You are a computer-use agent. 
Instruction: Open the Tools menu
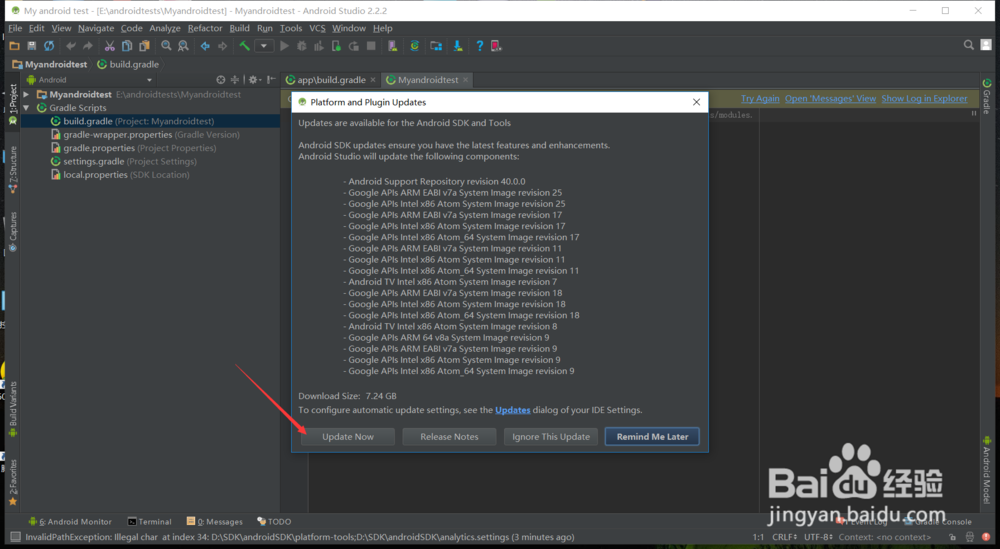(291, 28)
